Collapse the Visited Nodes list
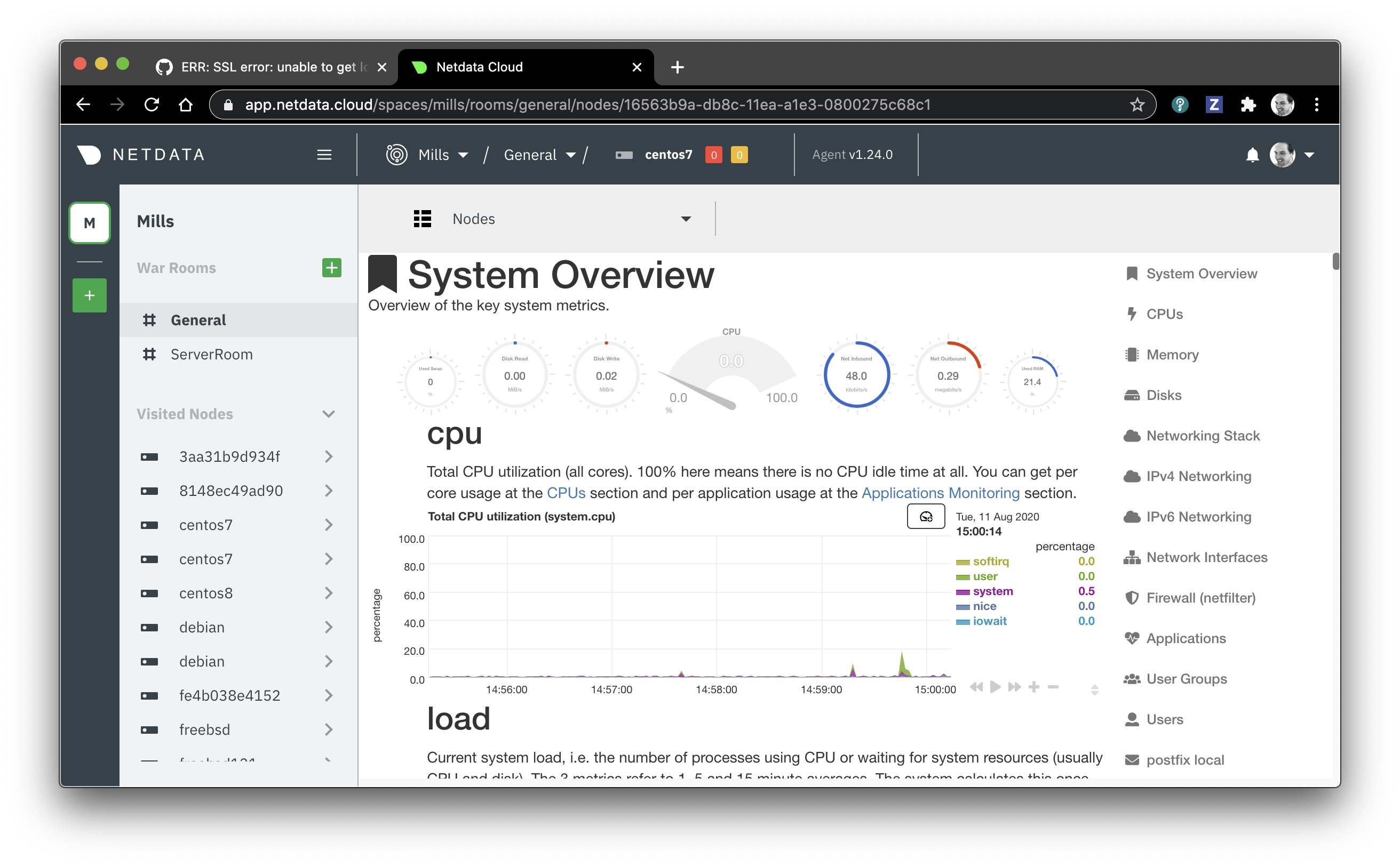This screenshot has height=866, width=1400. tap(328, 413)
